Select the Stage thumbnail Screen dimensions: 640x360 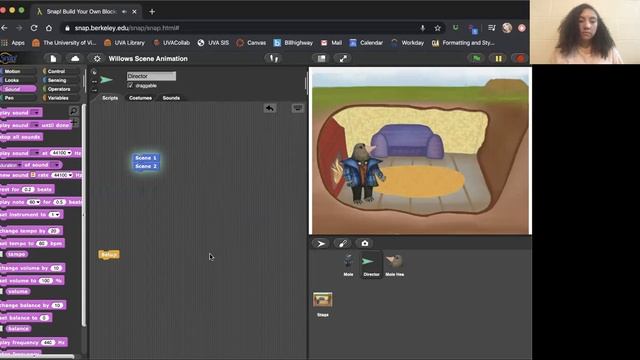tap(322, 304)
